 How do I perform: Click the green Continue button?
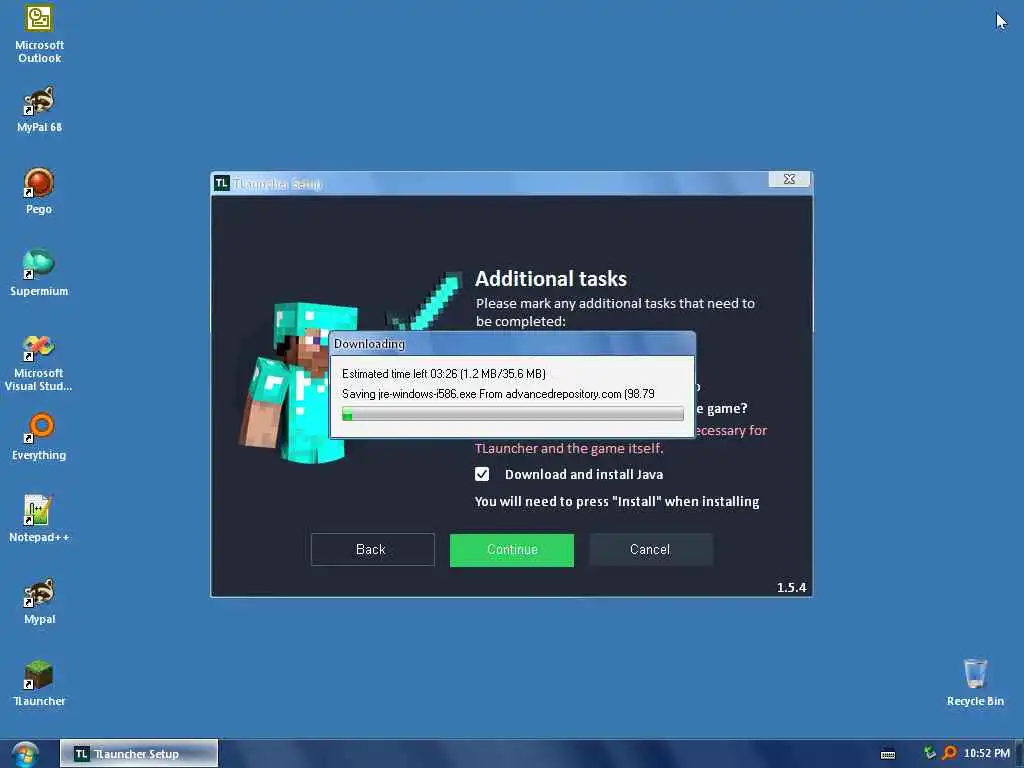point(512,550)
